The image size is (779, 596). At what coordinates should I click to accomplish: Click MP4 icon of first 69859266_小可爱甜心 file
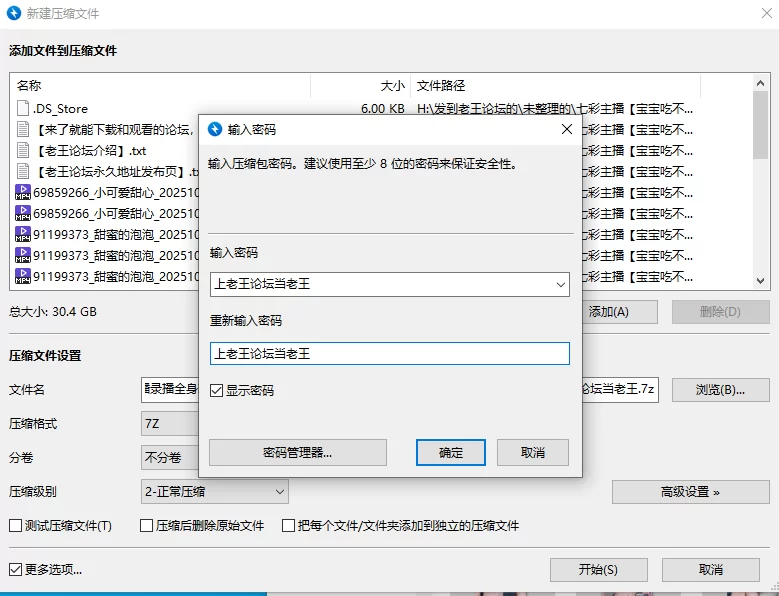click(23, 192)
